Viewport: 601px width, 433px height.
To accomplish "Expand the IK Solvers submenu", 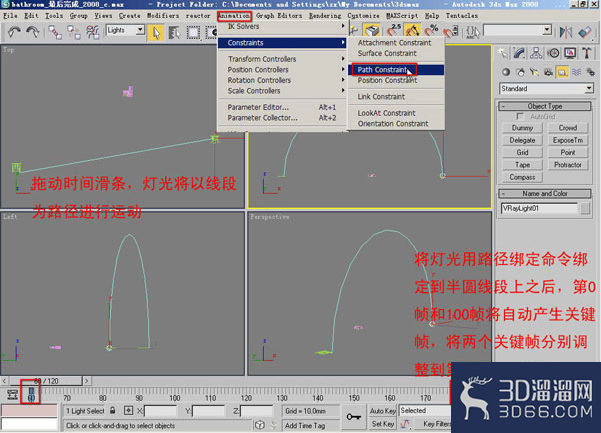I will (x=282, y=26).
